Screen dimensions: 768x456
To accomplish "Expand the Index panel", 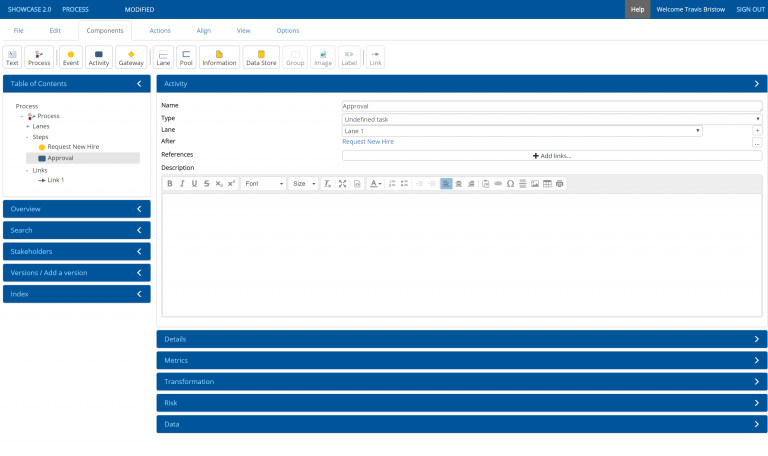I will (76, 294).
